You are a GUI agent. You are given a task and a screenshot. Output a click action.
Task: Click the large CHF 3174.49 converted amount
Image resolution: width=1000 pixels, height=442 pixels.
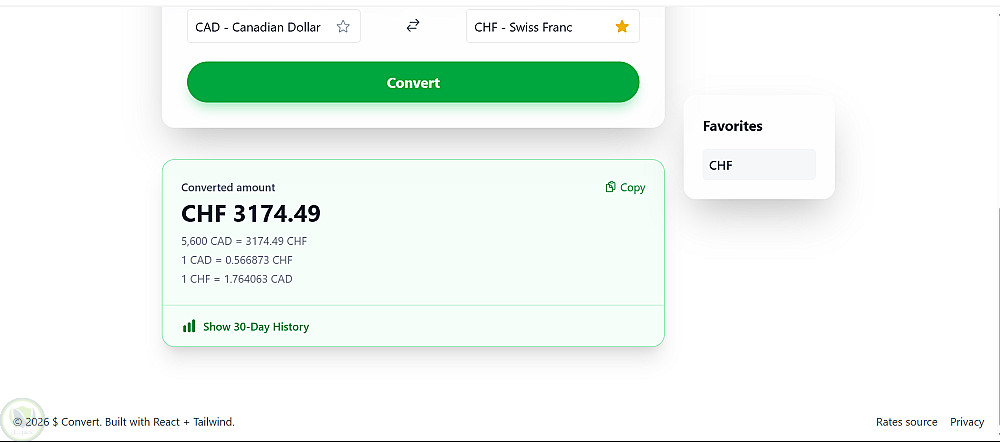pyautogui.click(x=251, y=214)
